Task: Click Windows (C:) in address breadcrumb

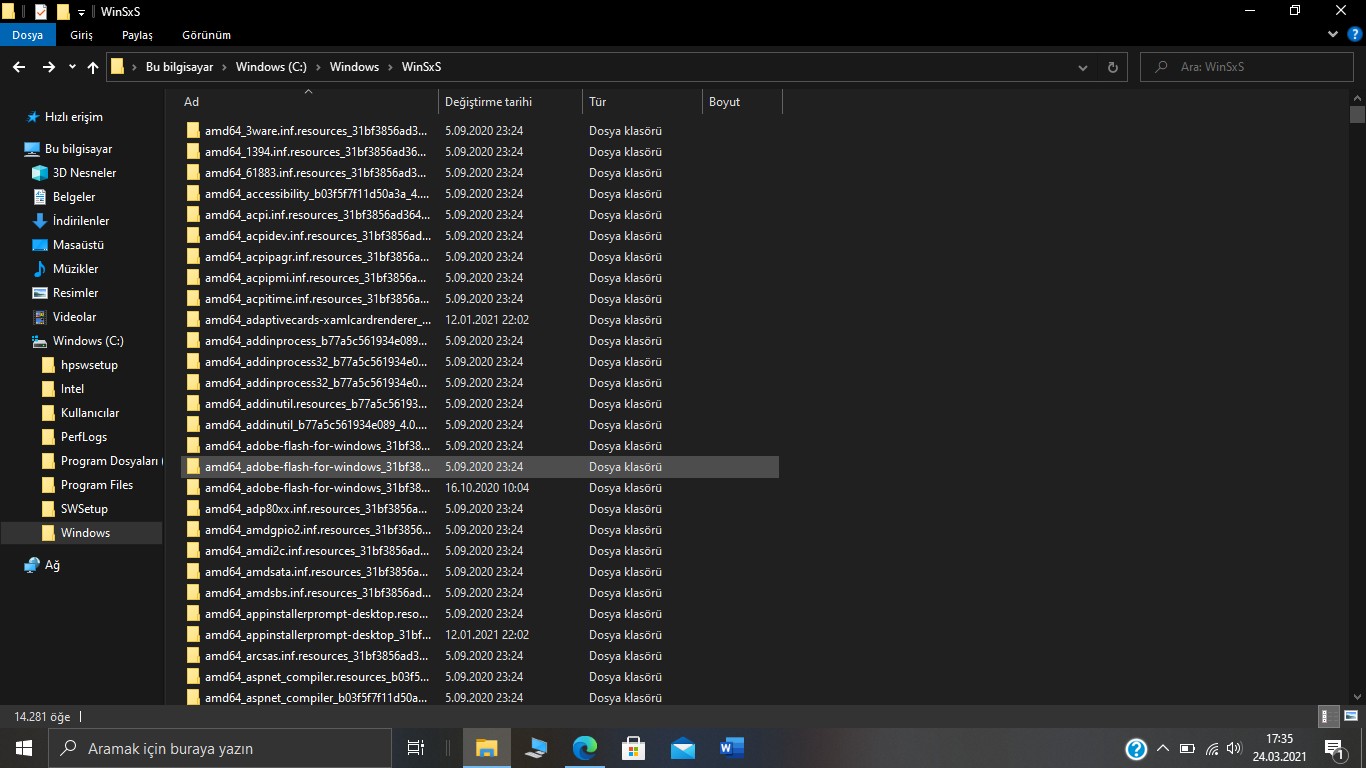Action: tap(271, 67)
